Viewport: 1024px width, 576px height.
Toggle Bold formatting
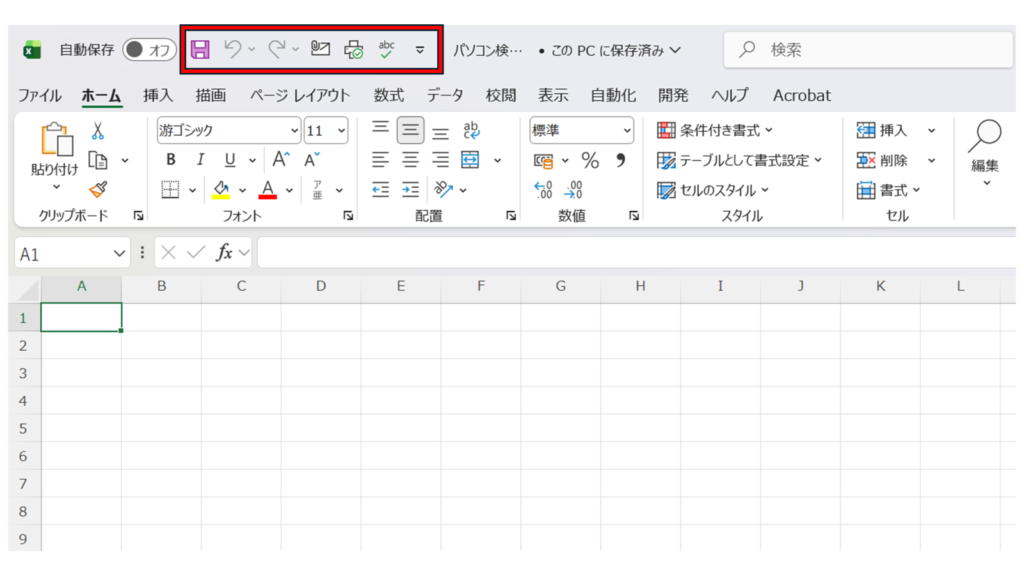coord(171,160)
